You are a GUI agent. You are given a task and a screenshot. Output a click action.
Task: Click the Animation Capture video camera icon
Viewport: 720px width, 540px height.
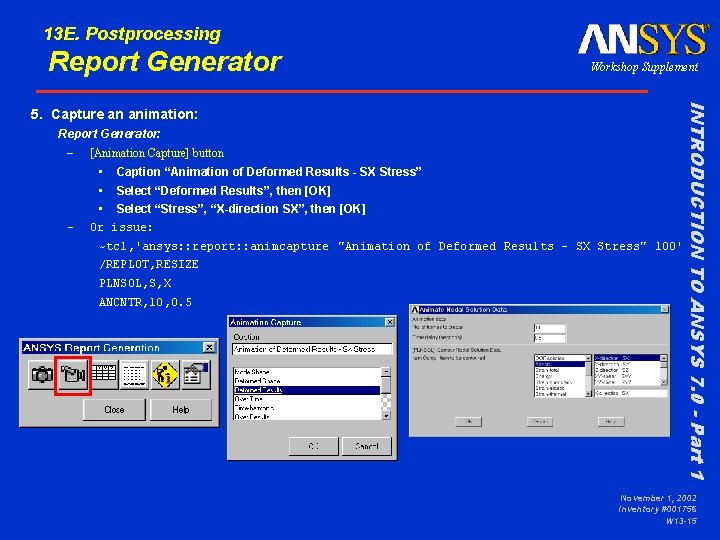click(x=73, y=375)
